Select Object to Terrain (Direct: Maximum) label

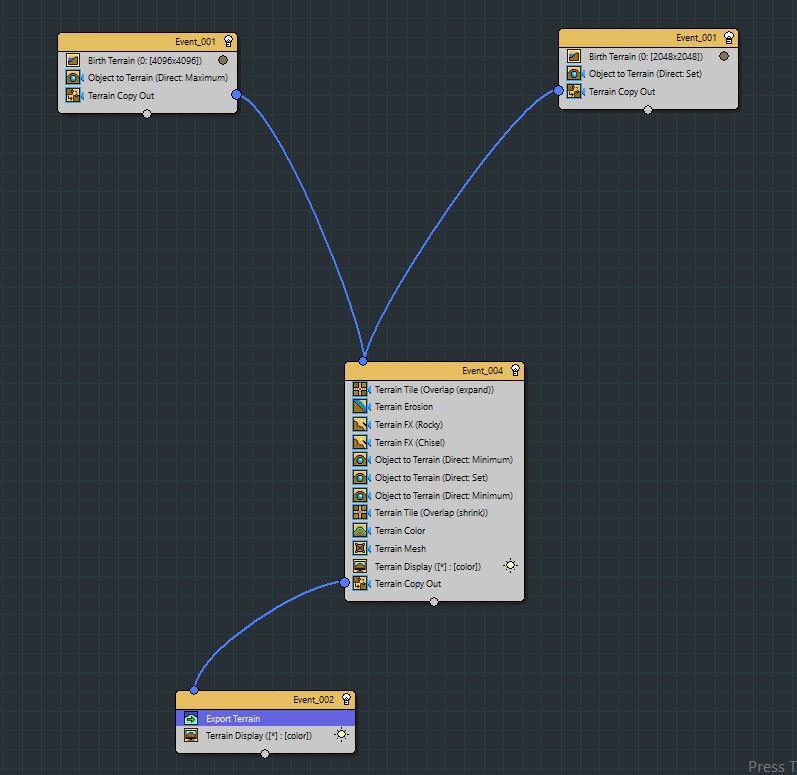coord(158,78)
